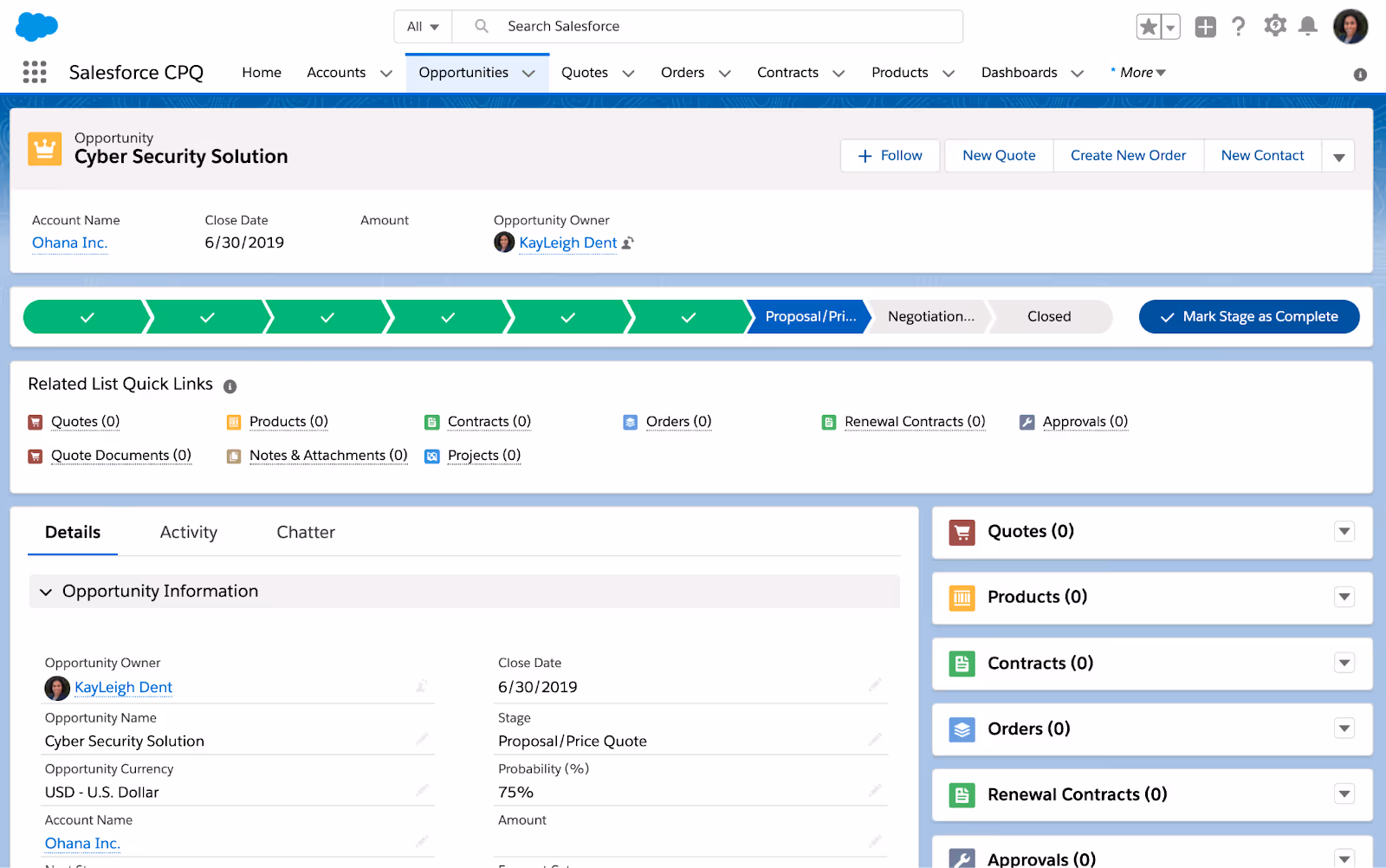Open the More navigation menu
This screenshot has height=868, width=1386.
click(1138, 73)
